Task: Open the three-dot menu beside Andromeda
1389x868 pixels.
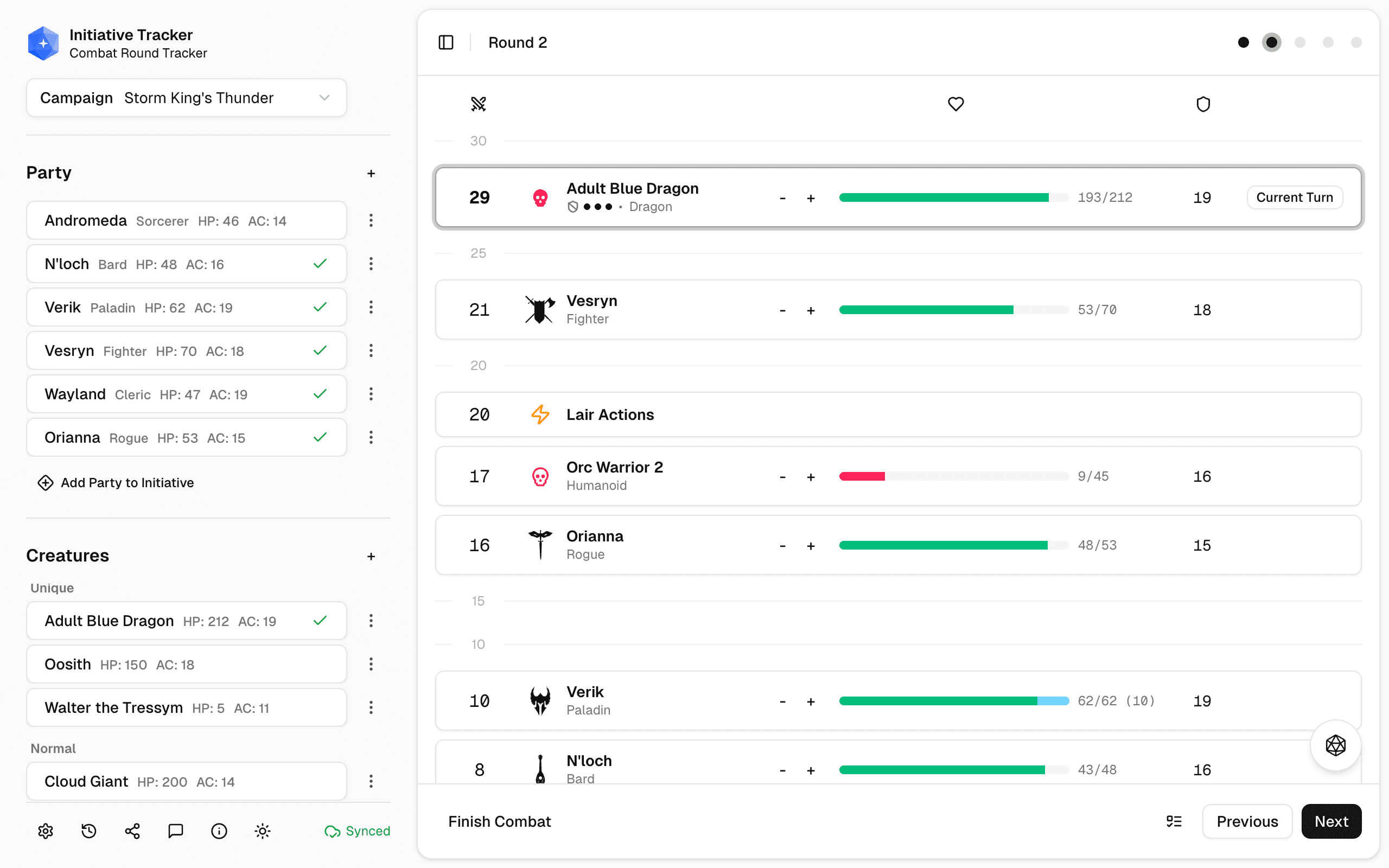Action: (x=371, y=220)
